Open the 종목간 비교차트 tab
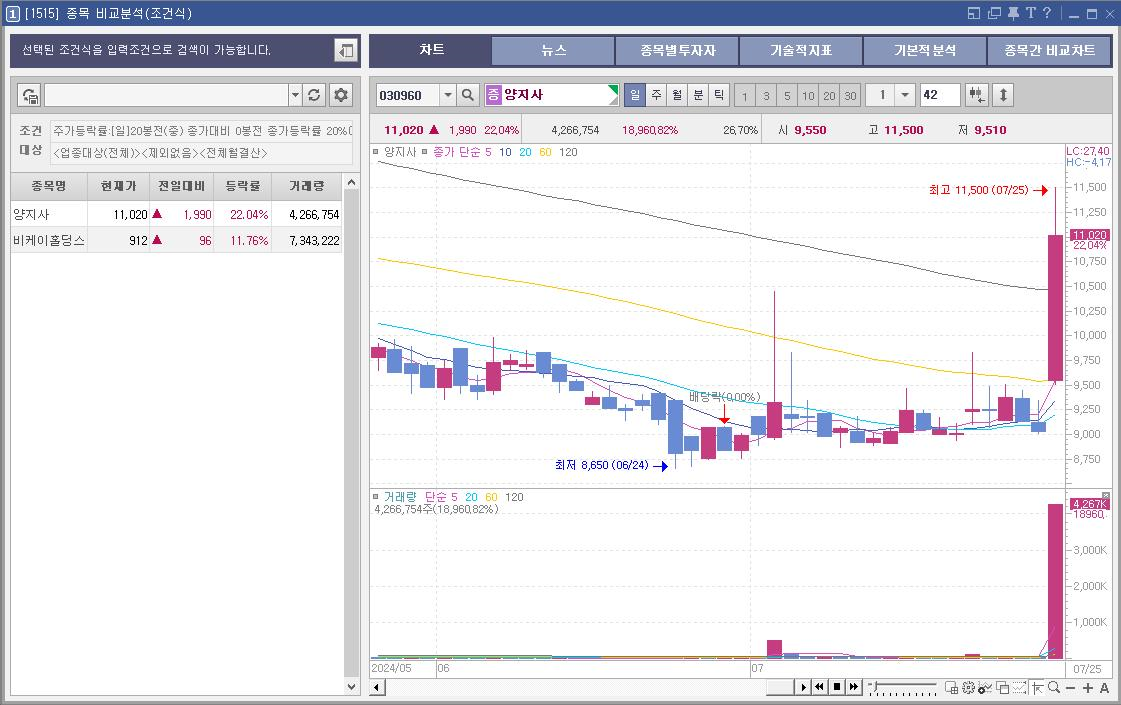This screenshot has height=705, width=1121. 1049,51
